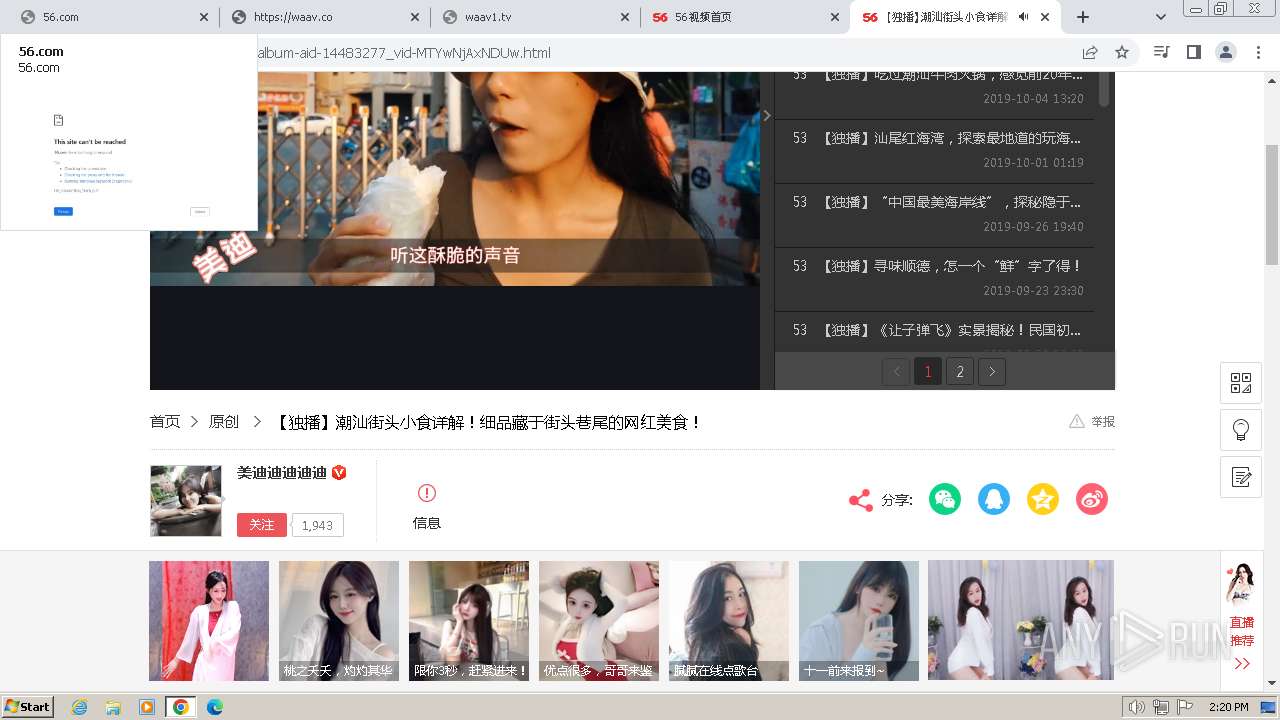Close the 56视频首页 tab

coord(835,17)
